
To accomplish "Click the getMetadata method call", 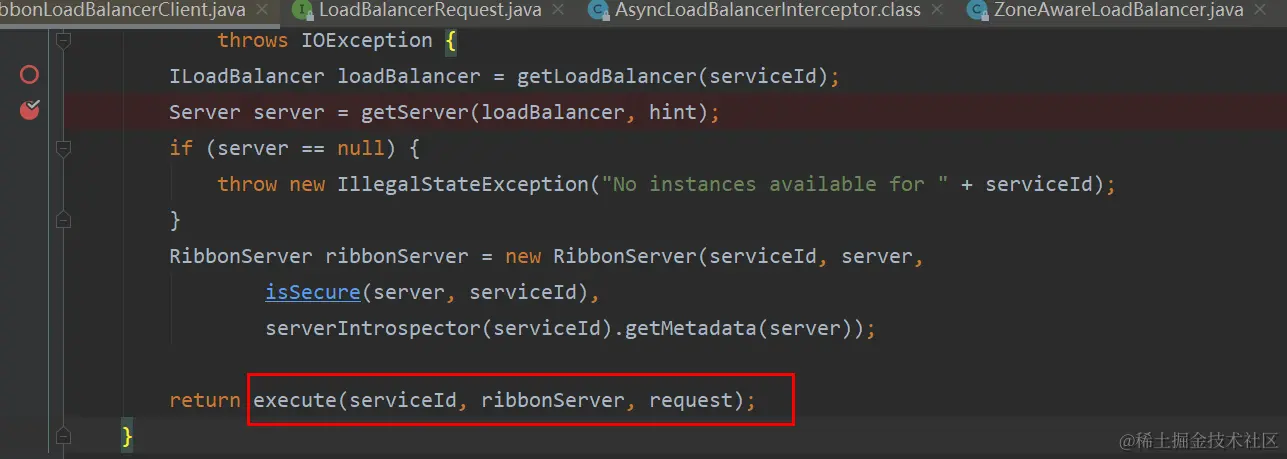I will (x=691, y=328).
